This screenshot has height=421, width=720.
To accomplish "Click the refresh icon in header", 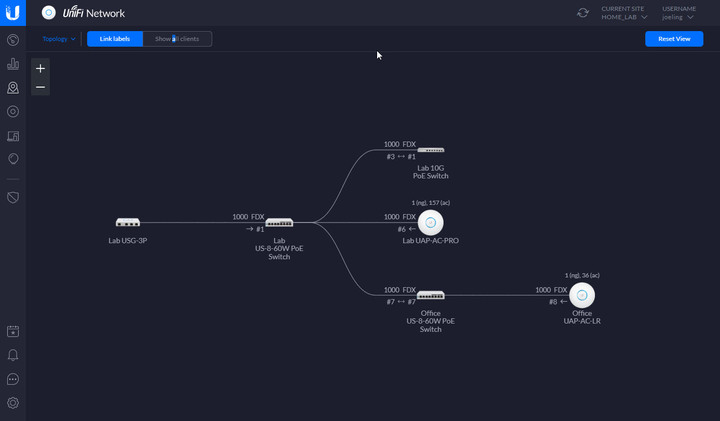I will (x=583, y=13).
